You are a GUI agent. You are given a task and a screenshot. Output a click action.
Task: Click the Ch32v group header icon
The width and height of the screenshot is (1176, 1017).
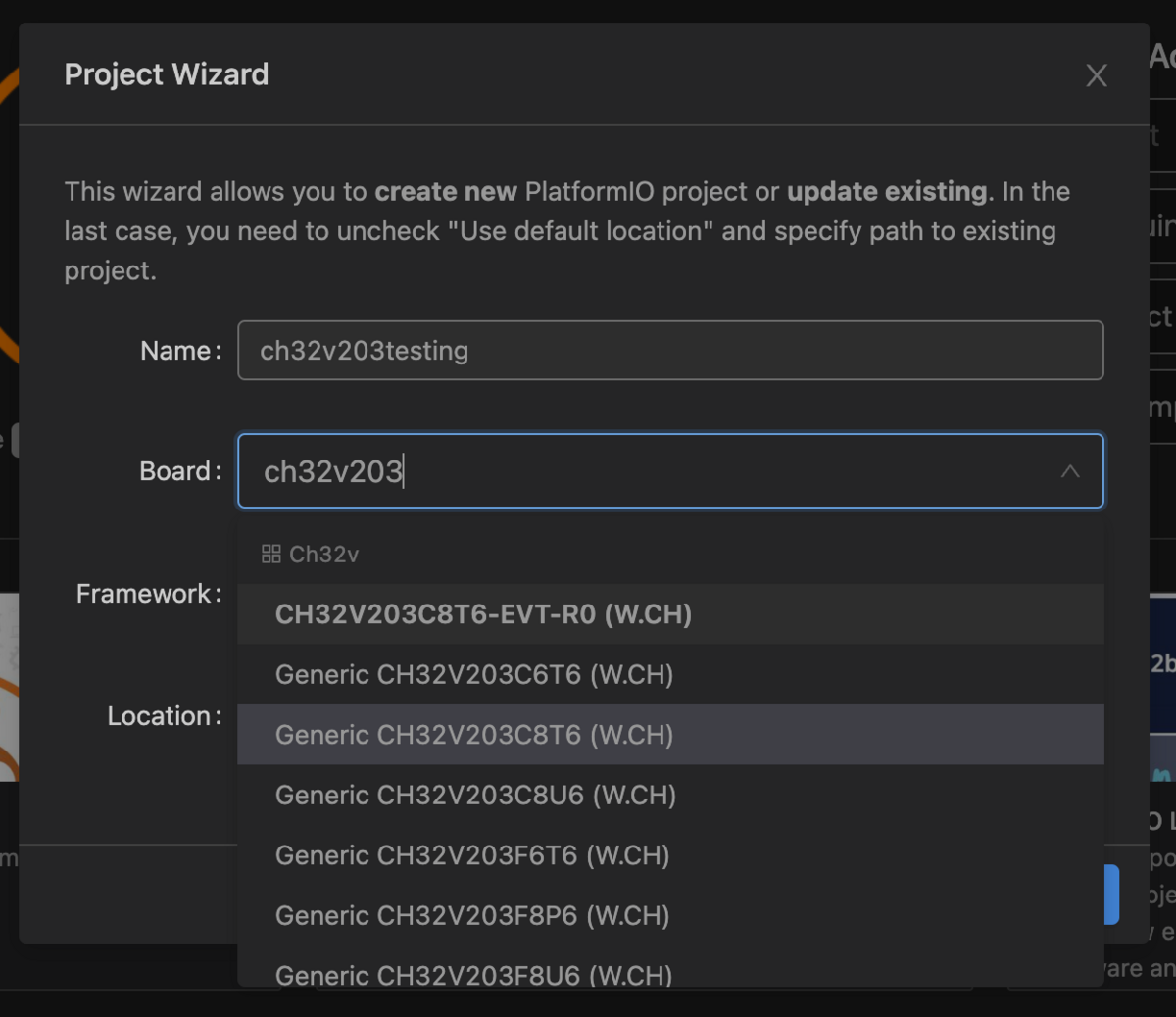click(x=271, y=555)
